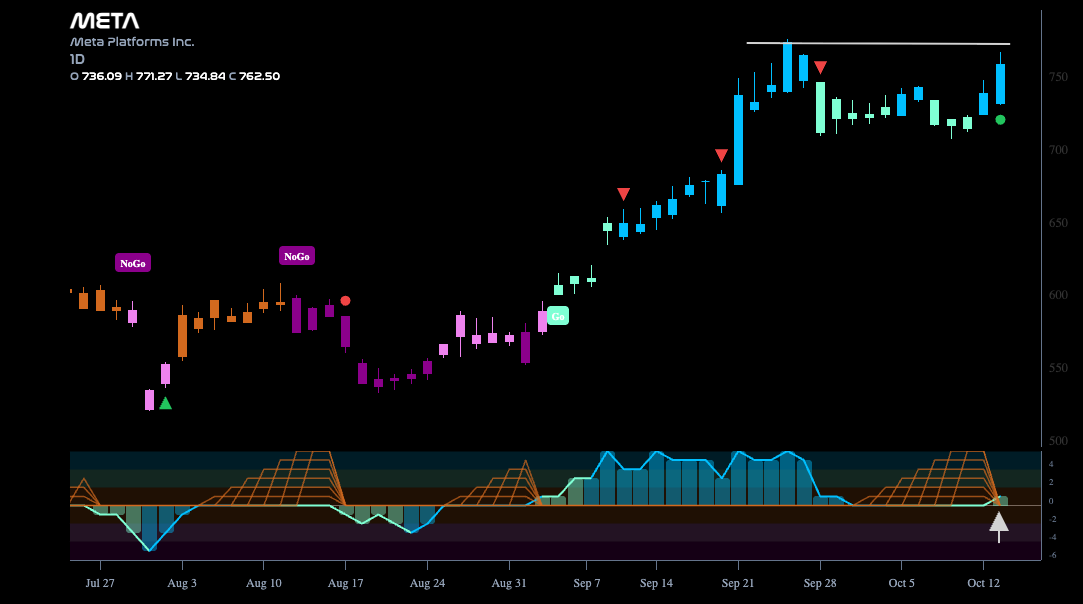Click the high value 771.27
Image resolution: width=1083 pixels, height=604 pixels.
click(x=153, y=76)
